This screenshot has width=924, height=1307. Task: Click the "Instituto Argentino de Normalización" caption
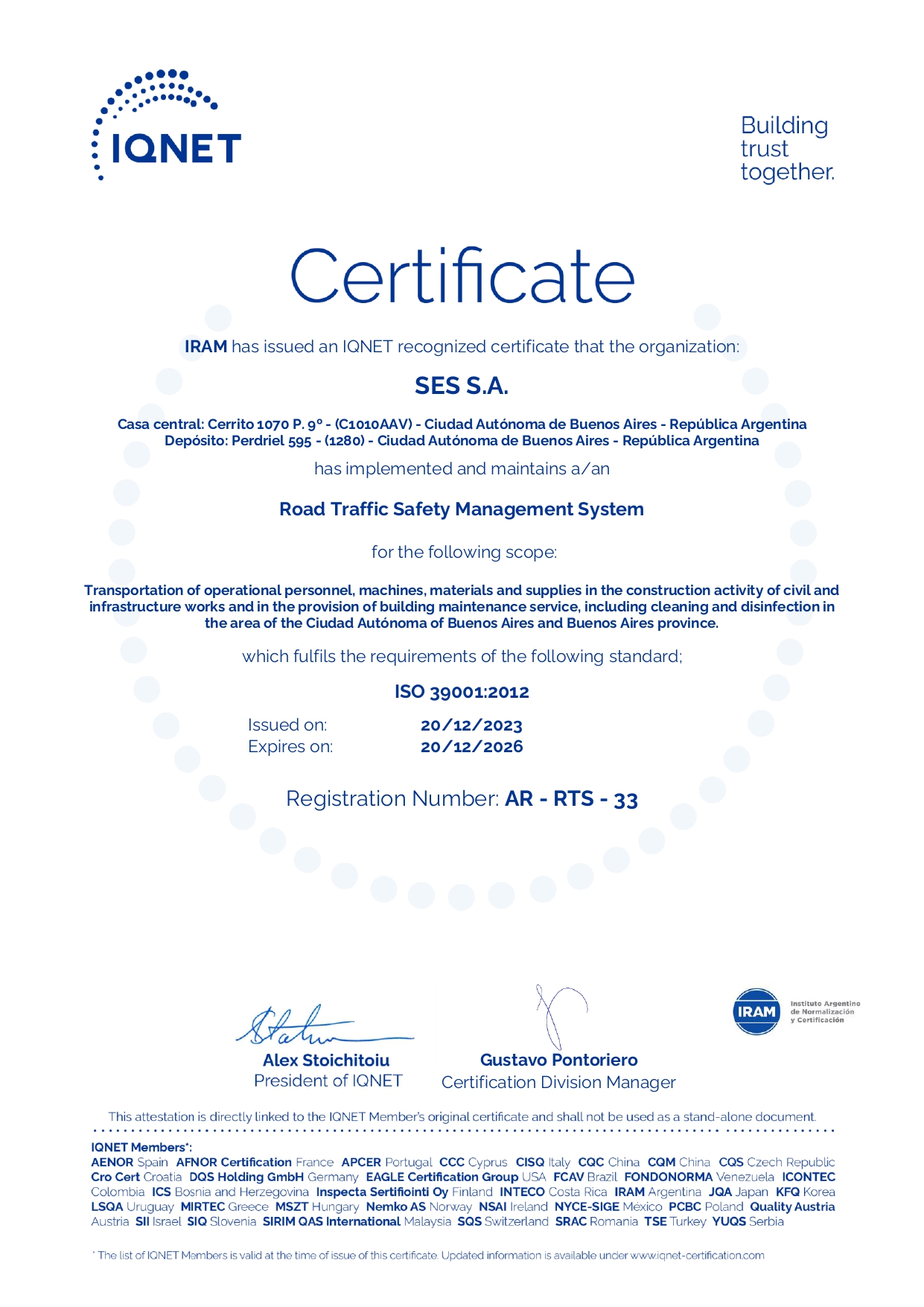coord(824,1011)
